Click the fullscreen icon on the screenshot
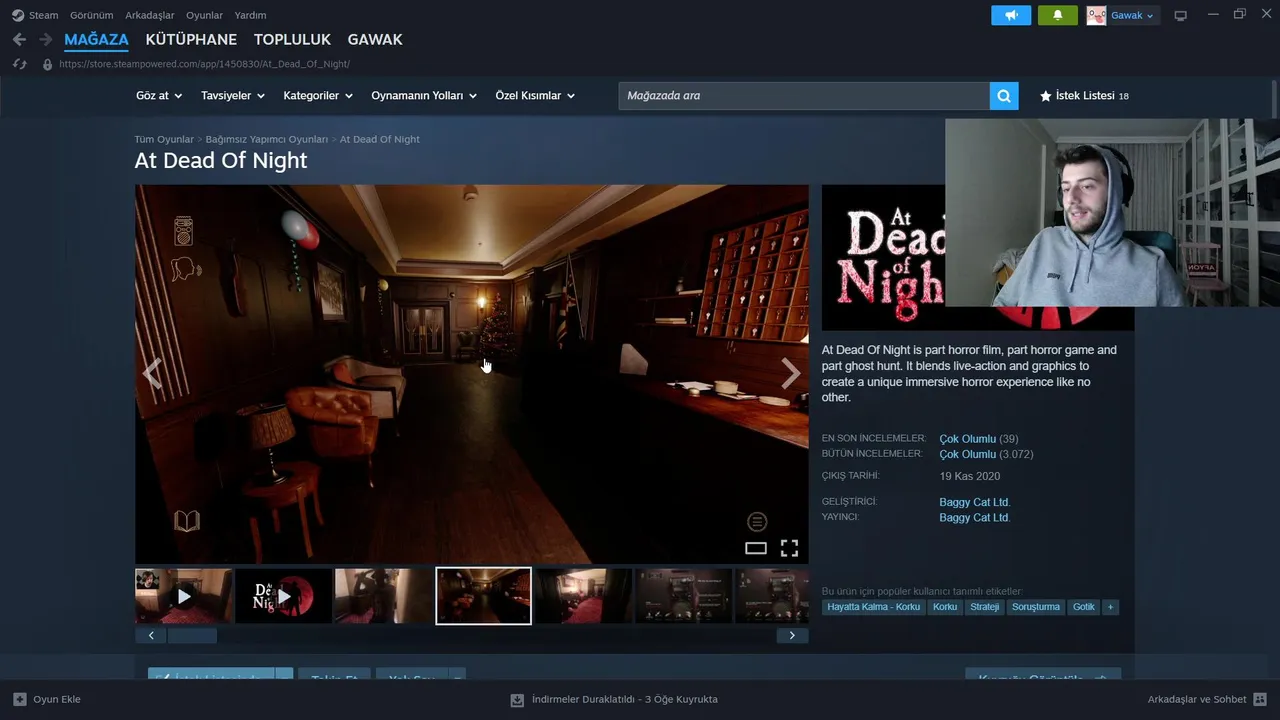 click(789, 548)
